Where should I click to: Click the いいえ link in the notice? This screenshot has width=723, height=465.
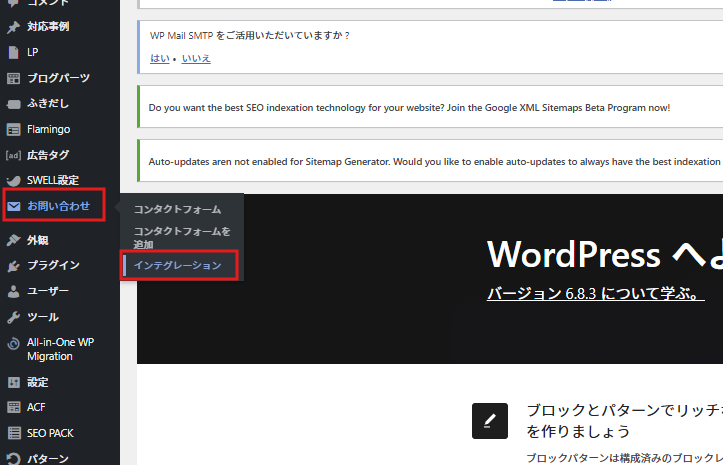point(196,58)
